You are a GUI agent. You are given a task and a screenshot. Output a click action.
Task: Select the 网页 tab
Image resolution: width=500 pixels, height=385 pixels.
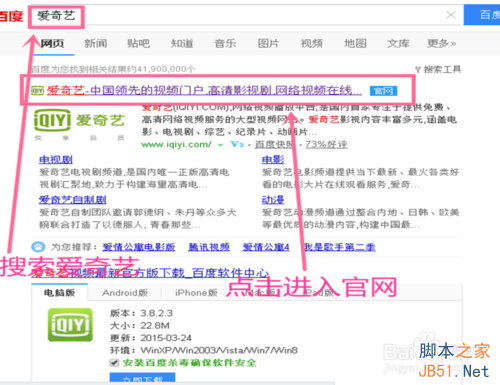(52, 43)
